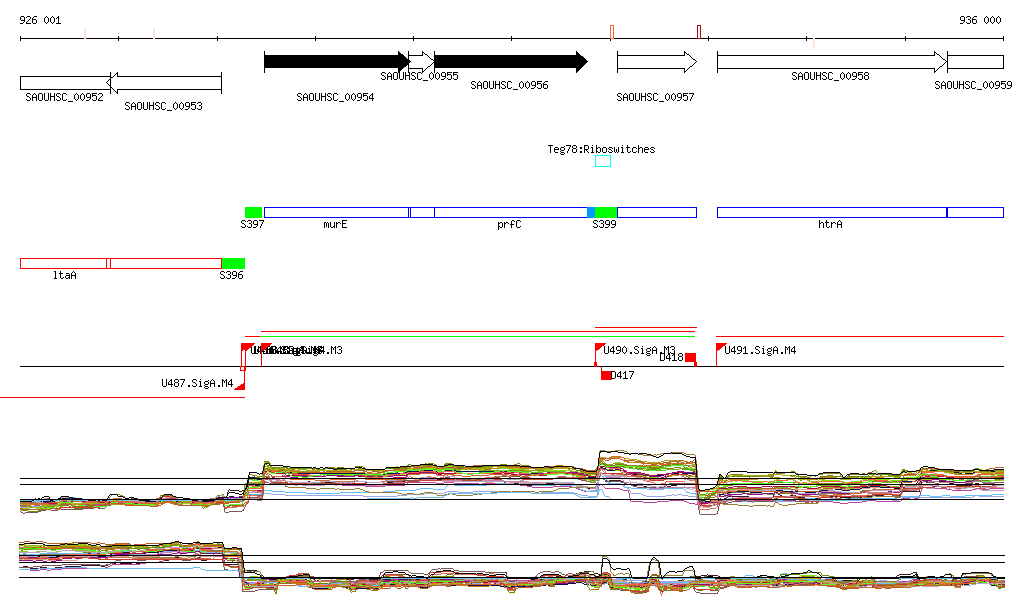
Task: Click the ruler's red marker above SAOUHSC_00957's end
Action: (699, 32)
